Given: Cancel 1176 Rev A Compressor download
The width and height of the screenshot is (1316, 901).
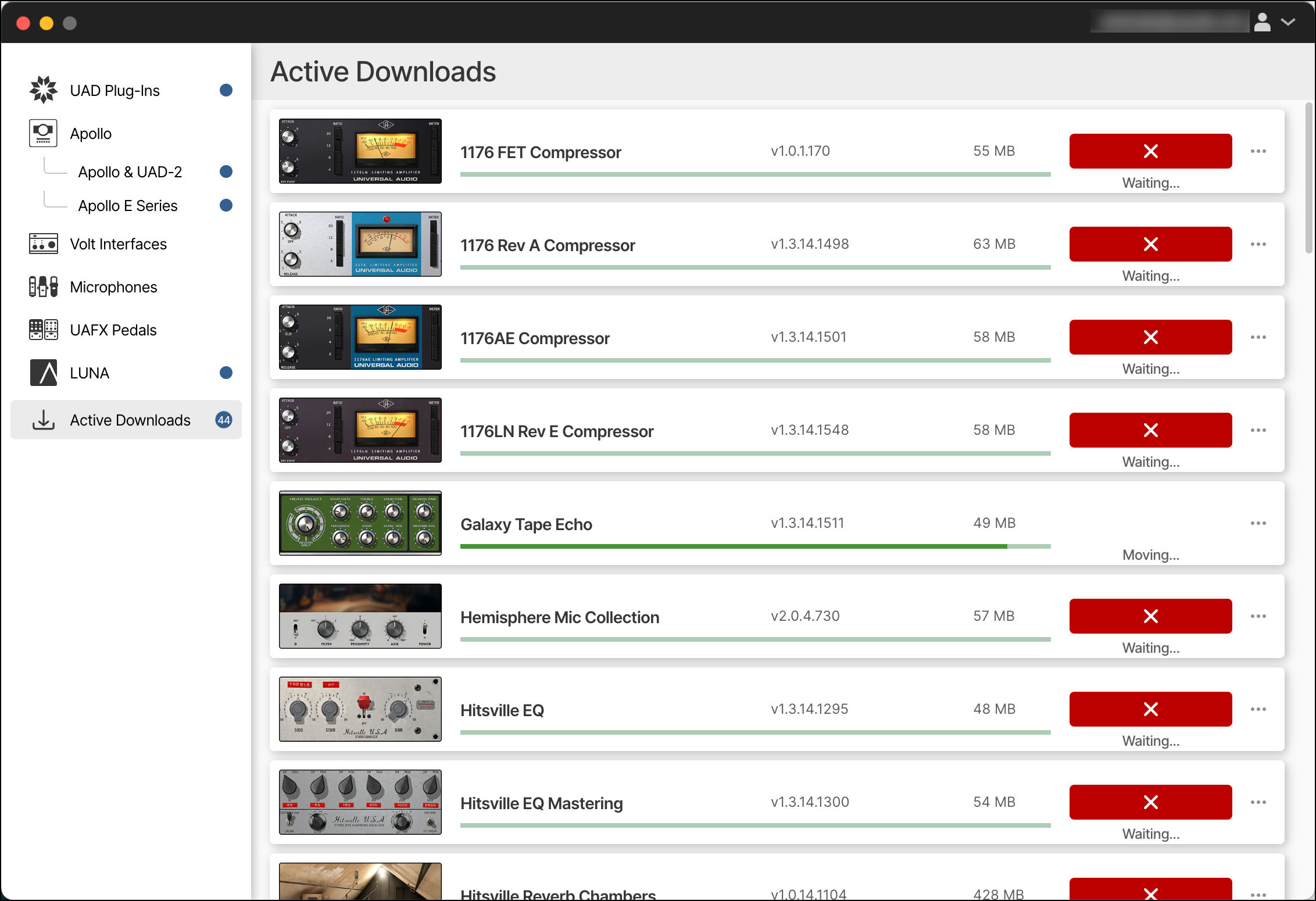Looking at the screenshot, I should (1150, 244).
